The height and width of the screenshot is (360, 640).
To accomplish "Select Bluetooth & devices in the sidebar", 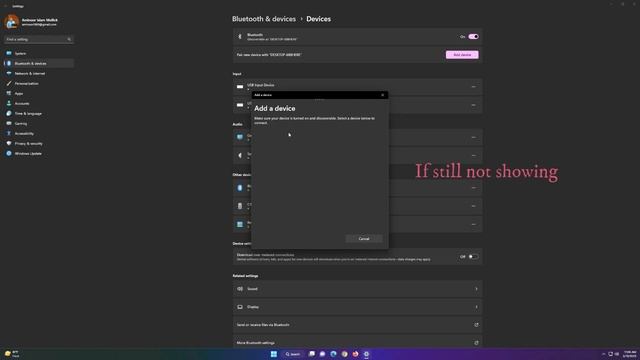I will (39, 63).
